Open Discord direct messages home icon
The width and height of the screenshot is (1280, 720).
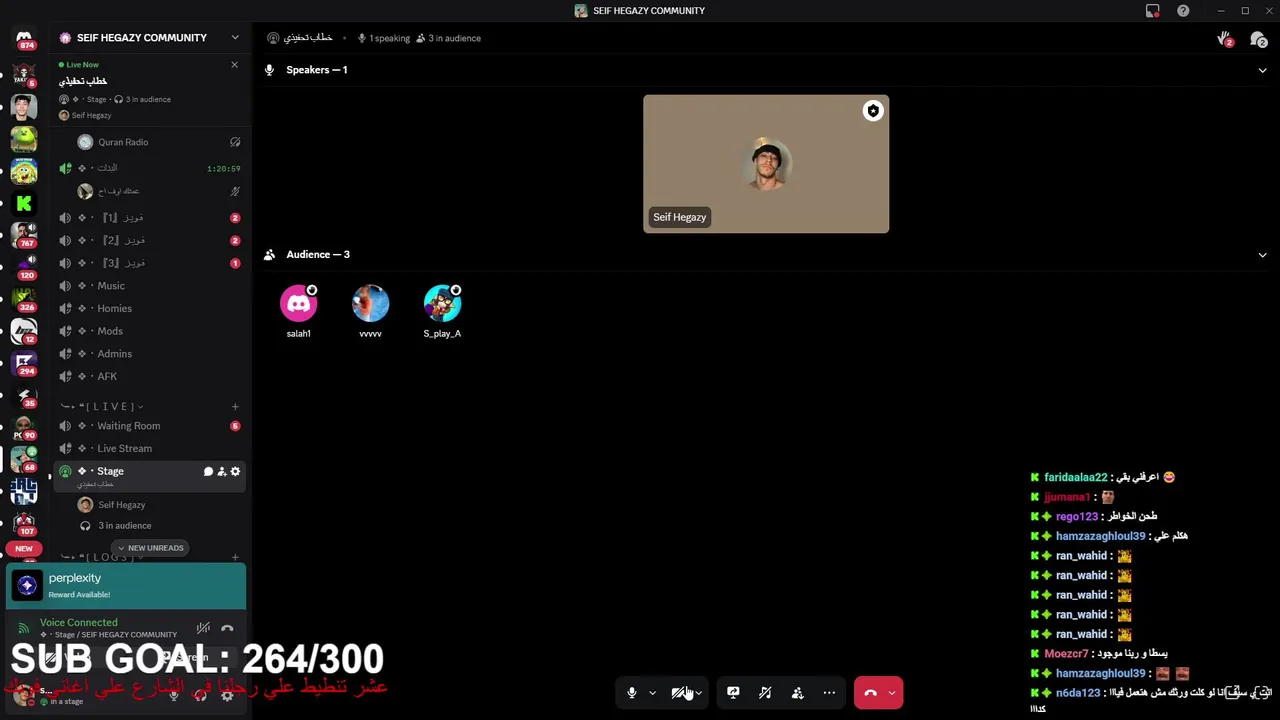[x=24, y=38]
